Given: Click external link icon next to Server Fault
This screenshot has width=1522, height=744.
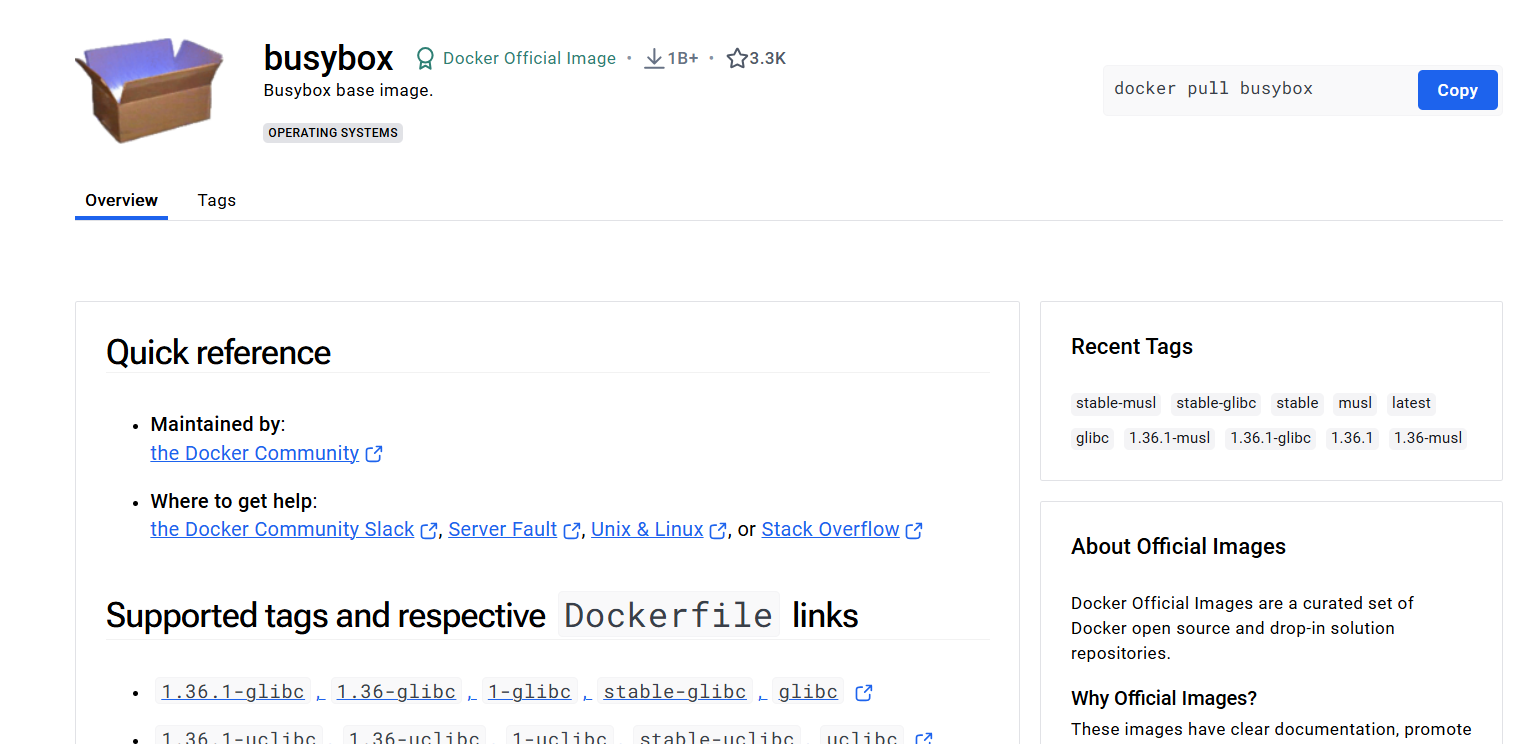Looking at the screenshot, I should point(571,530).
